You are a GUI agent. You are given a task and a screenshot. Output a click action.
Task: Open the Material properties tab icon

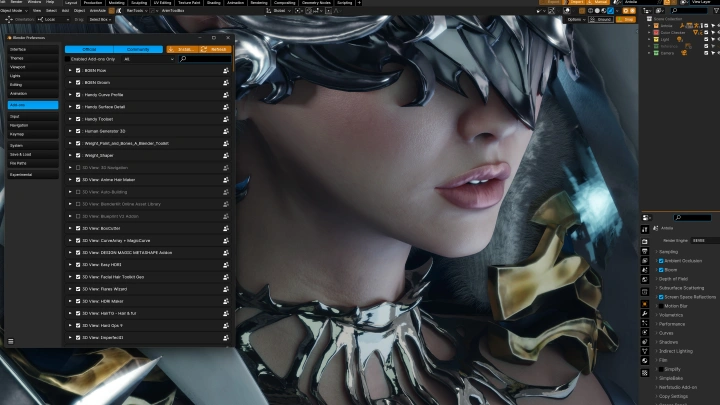tap(645, 360)
